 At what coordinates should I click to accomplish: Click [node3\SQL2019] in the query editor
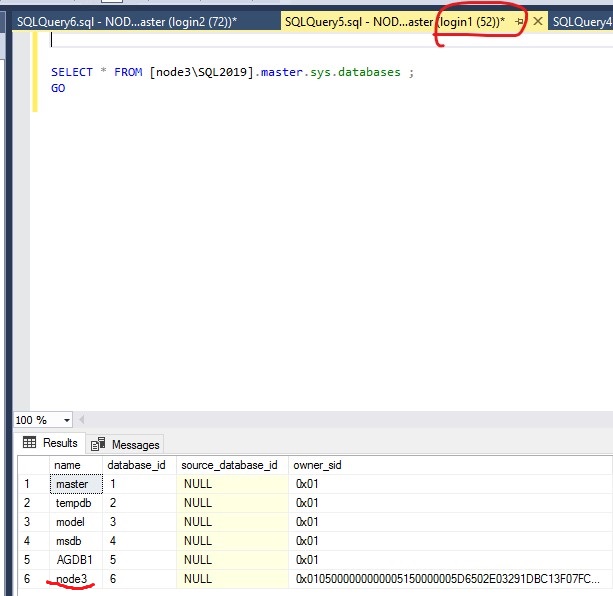[x=202, y=72]
